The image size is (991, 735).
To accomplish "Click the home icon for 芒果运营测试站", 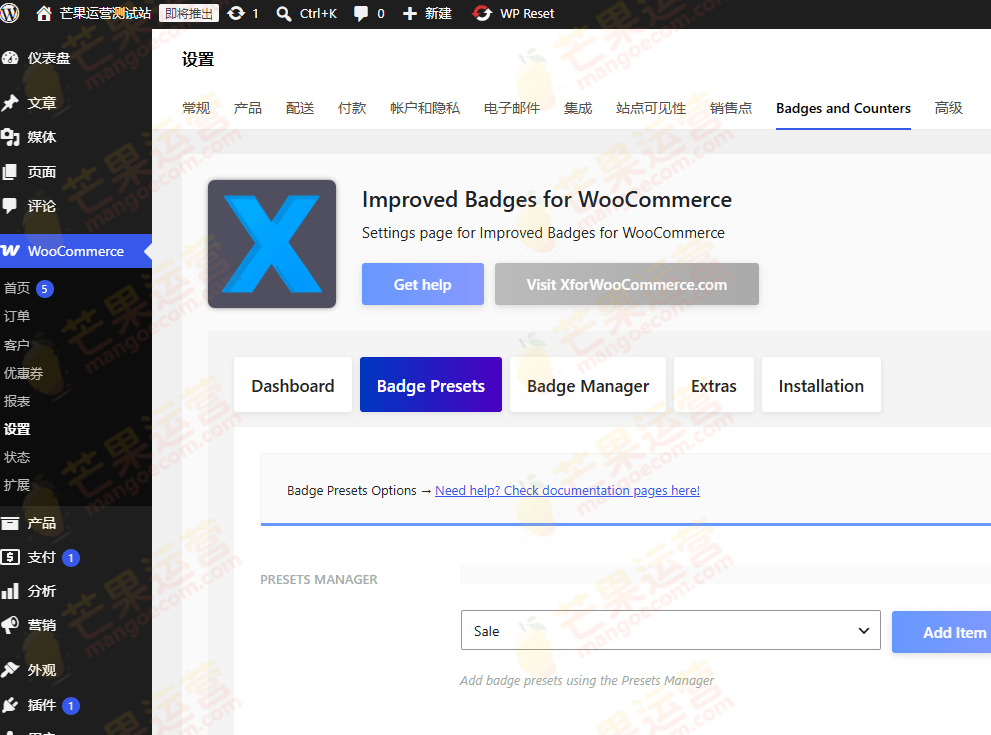I will [44, 13].
